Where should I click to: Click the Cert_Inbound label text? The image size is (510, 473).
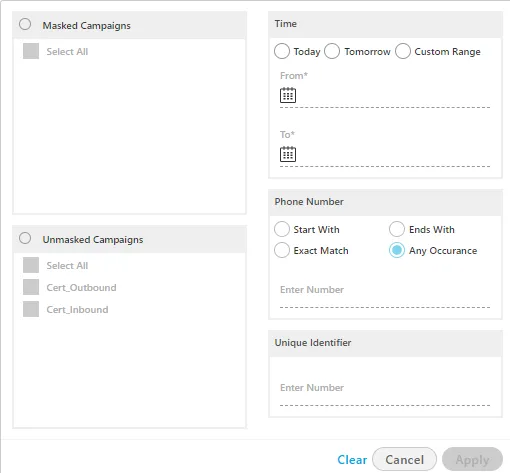click(x=77, y=310)
